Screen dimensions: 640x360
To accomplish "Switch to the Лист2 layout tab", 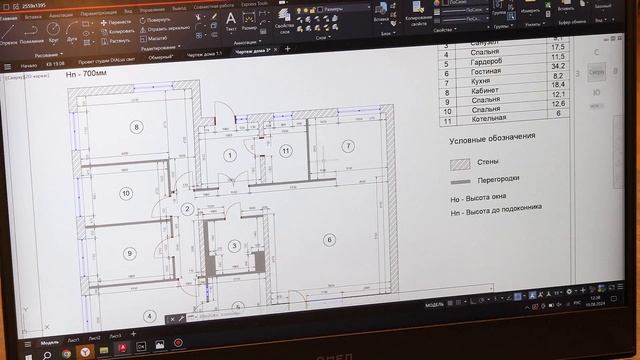I will 94,338.
